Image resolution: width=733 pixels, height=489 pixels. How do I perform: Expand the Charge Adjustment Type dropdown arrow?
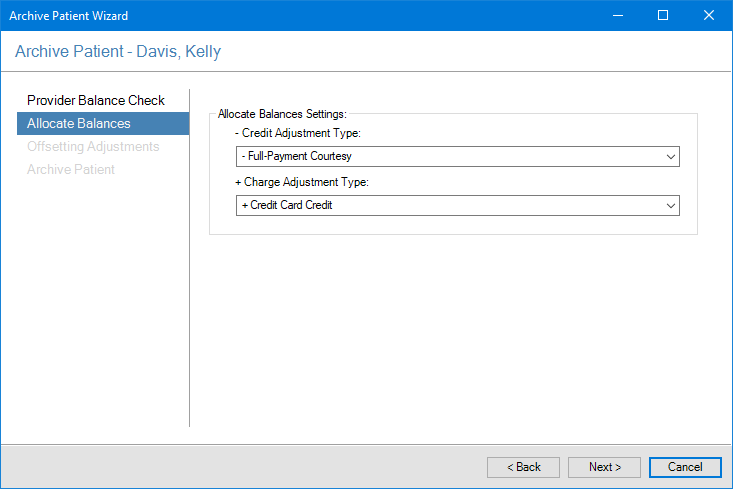point(670,205)
